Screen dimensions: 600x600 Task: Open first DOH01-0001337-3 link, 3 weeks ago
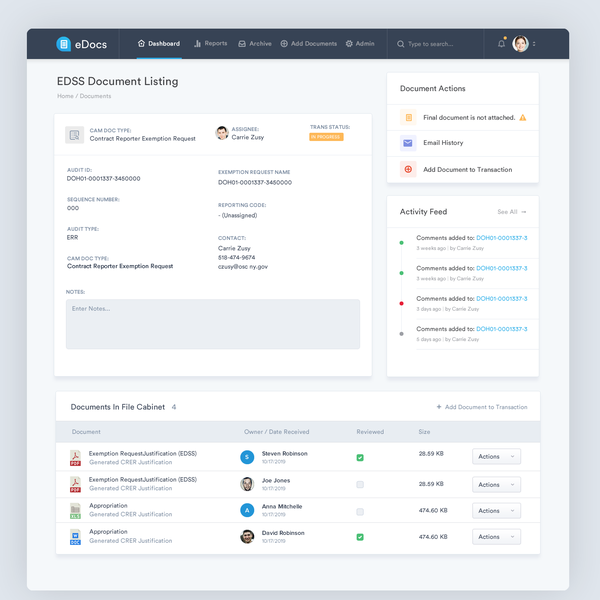(x=502, y=238)
